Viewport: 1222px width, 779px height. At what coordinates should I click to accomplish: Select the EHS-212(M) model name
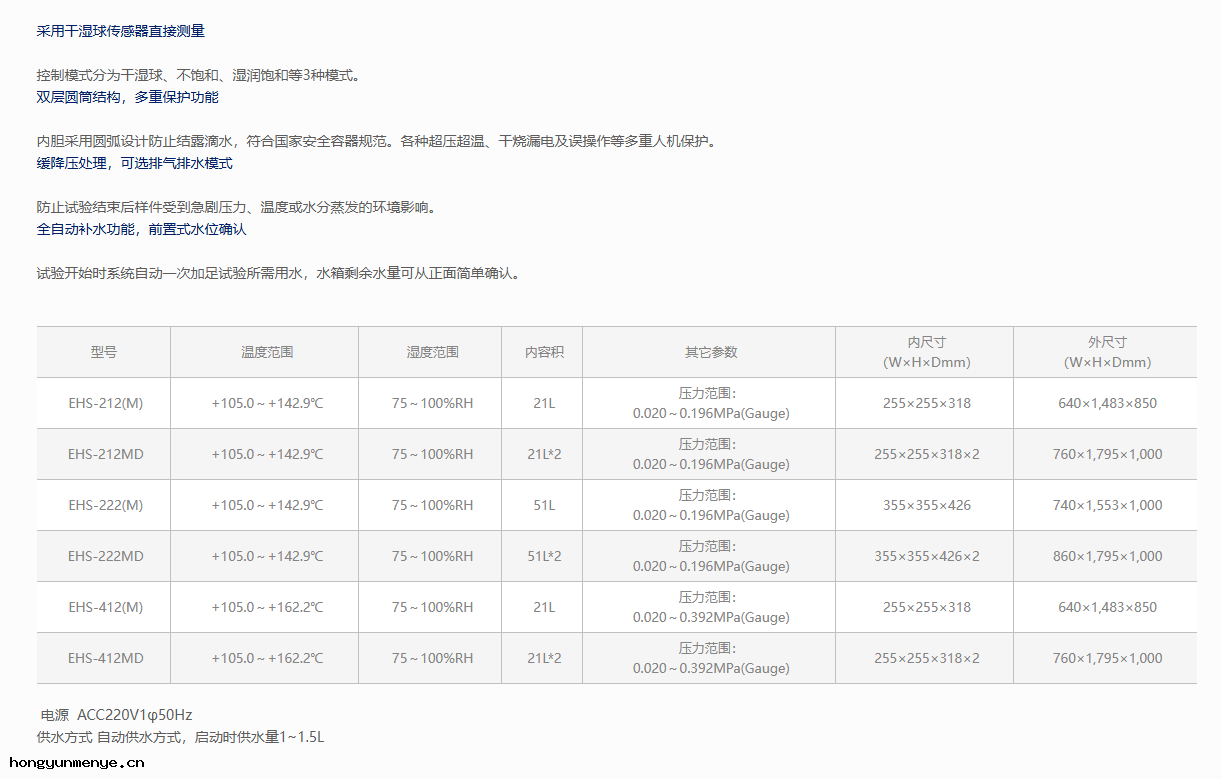(x=103, y=402)
